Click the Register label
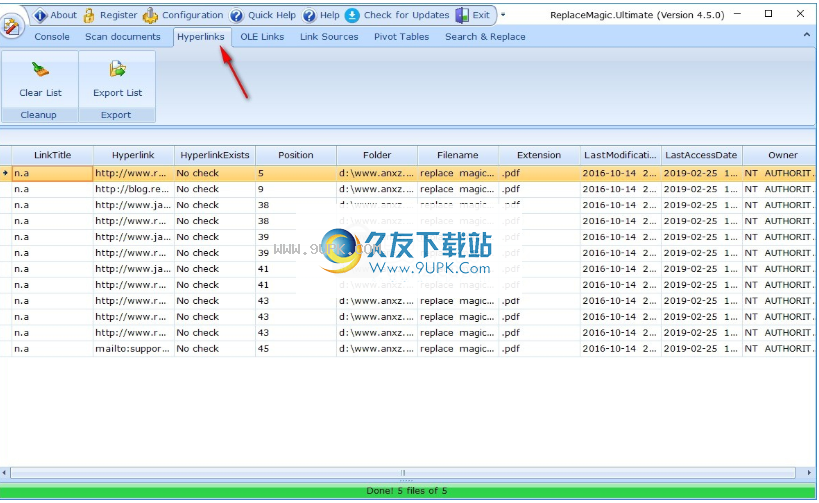819x503 pixels. click(x=119, y=15)
